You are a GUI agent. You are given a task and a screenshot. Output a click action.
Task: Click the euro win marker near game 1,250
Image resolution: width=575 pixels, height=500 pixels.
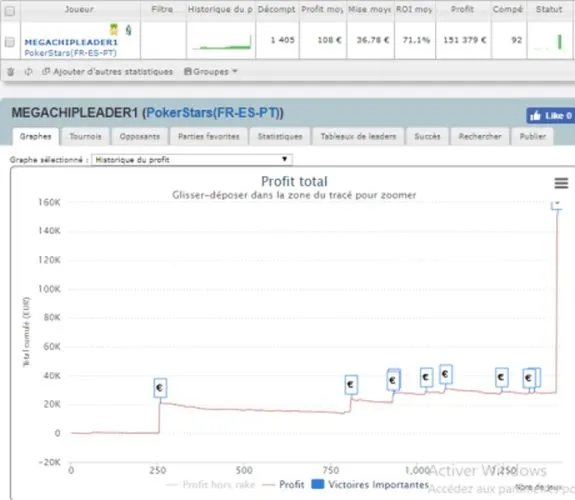(501, 377)
